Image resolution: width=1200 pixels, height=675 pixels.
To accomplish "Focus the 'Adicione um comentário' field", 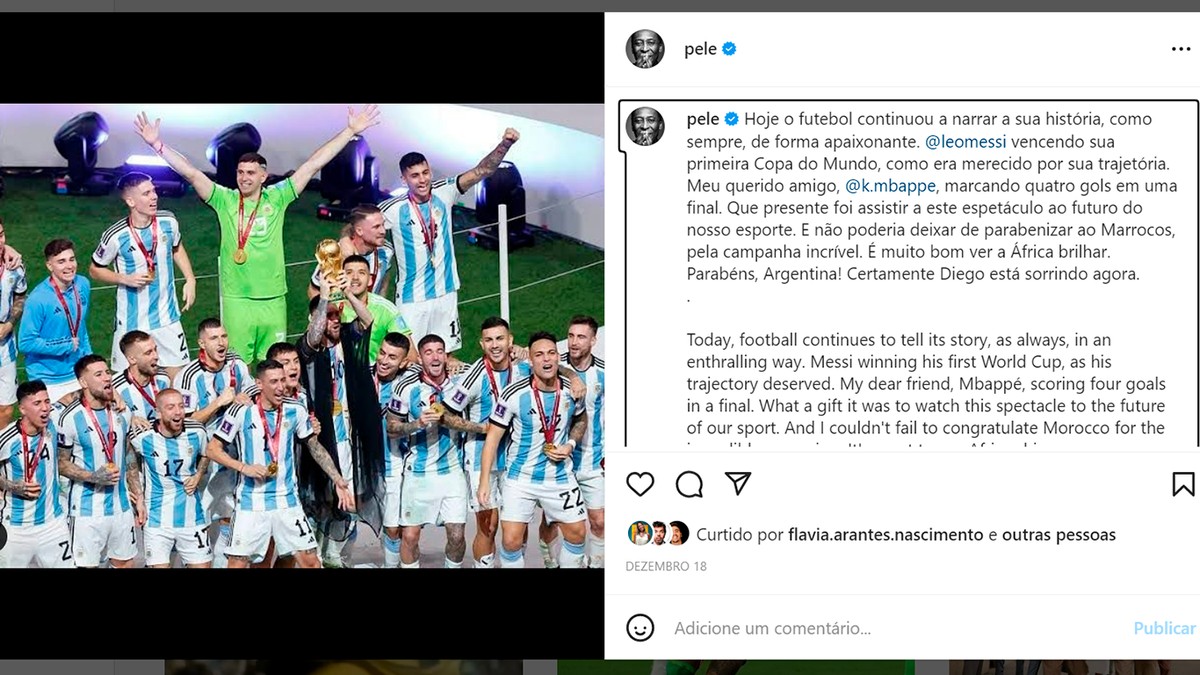I will [895, 628].
